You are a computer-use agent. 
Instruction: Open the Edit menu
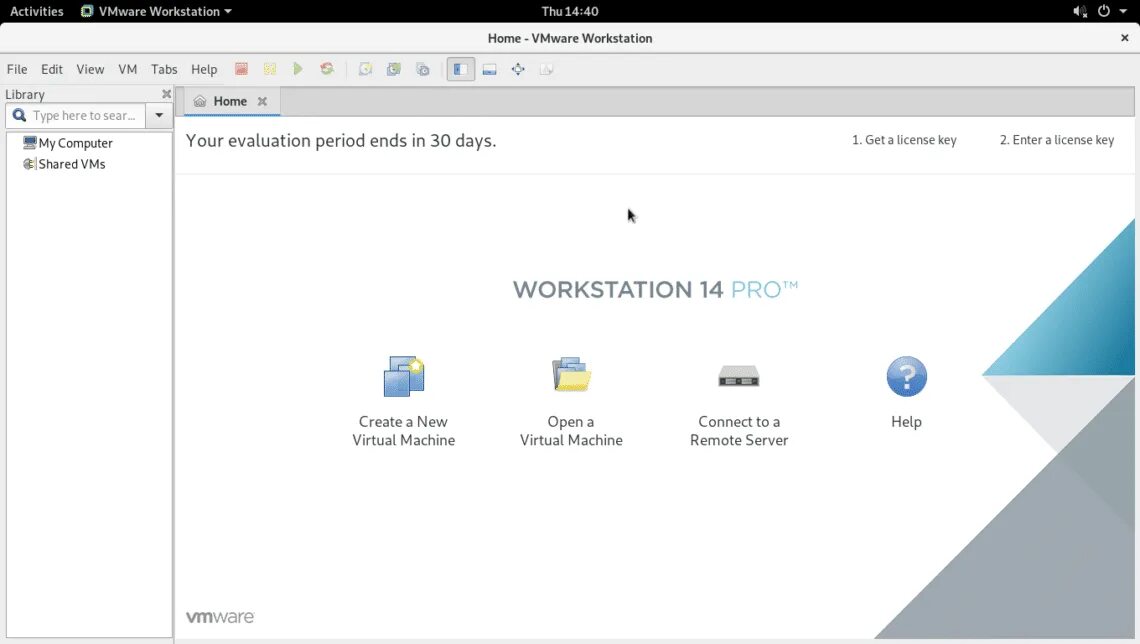(x=52, y=69)
